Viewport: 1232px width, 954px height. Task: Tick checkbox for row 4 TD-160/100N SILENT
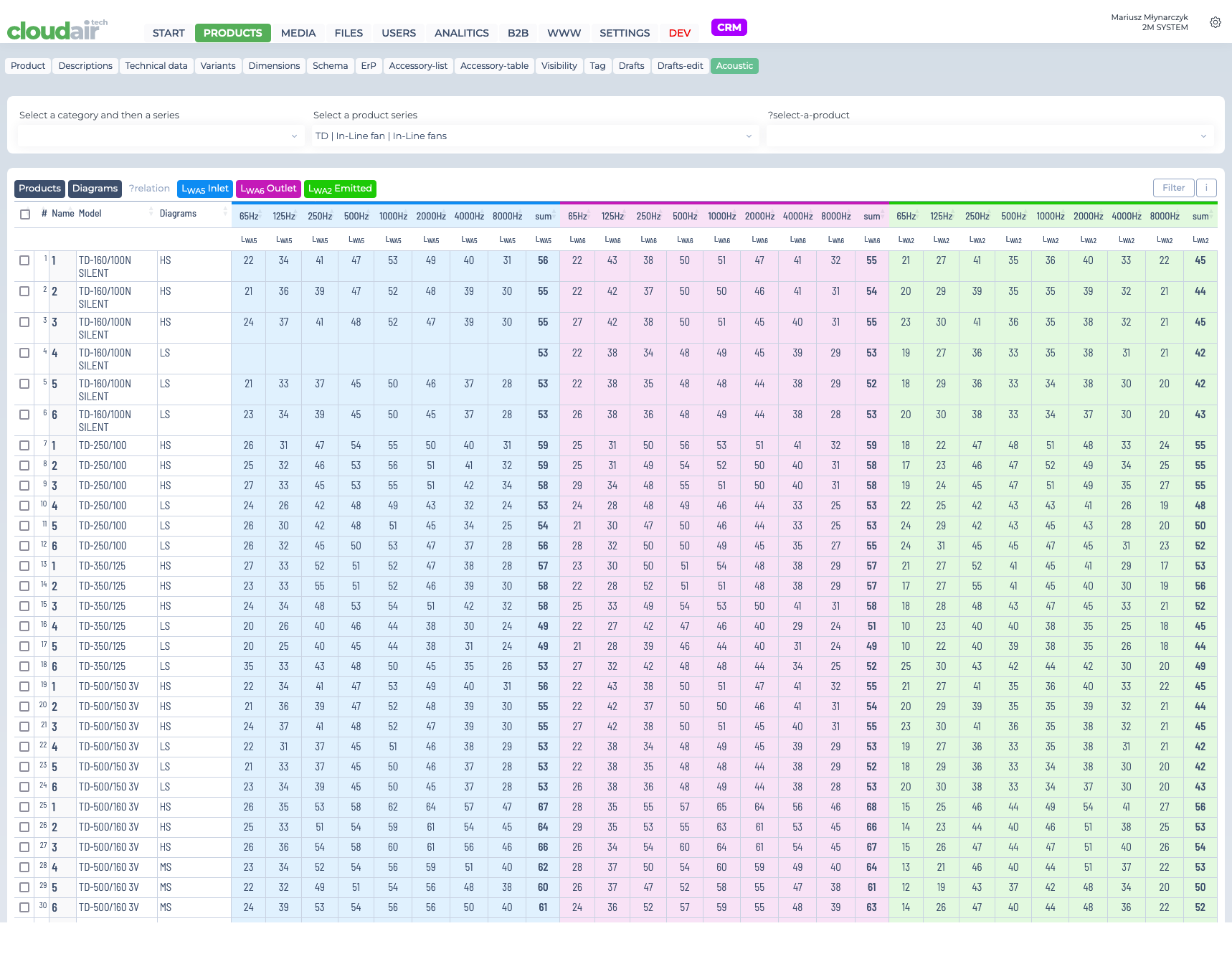(24, 353)
